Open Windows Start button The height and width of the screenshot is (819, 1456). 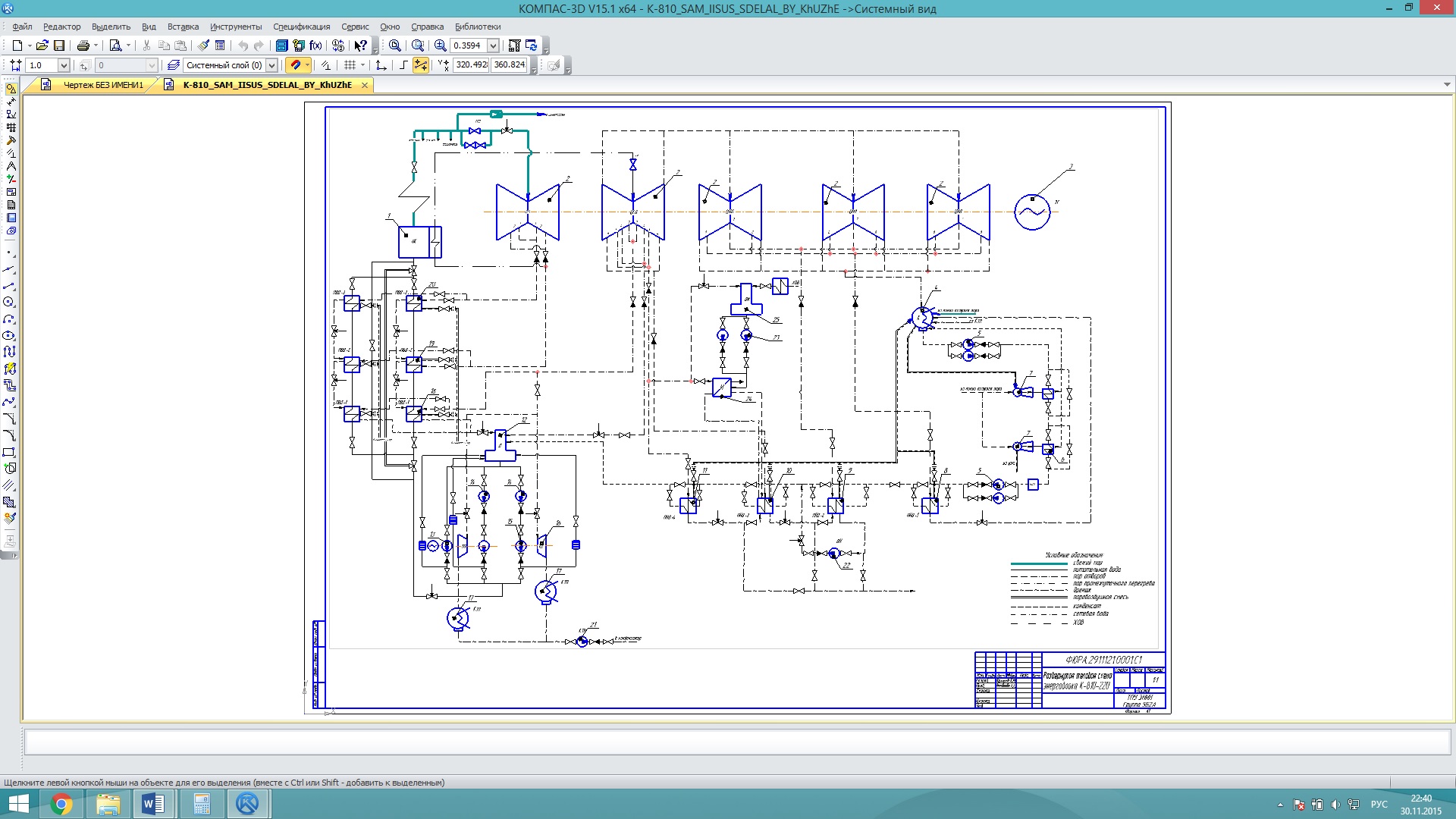pyautogui.click(x=18, y=804)
